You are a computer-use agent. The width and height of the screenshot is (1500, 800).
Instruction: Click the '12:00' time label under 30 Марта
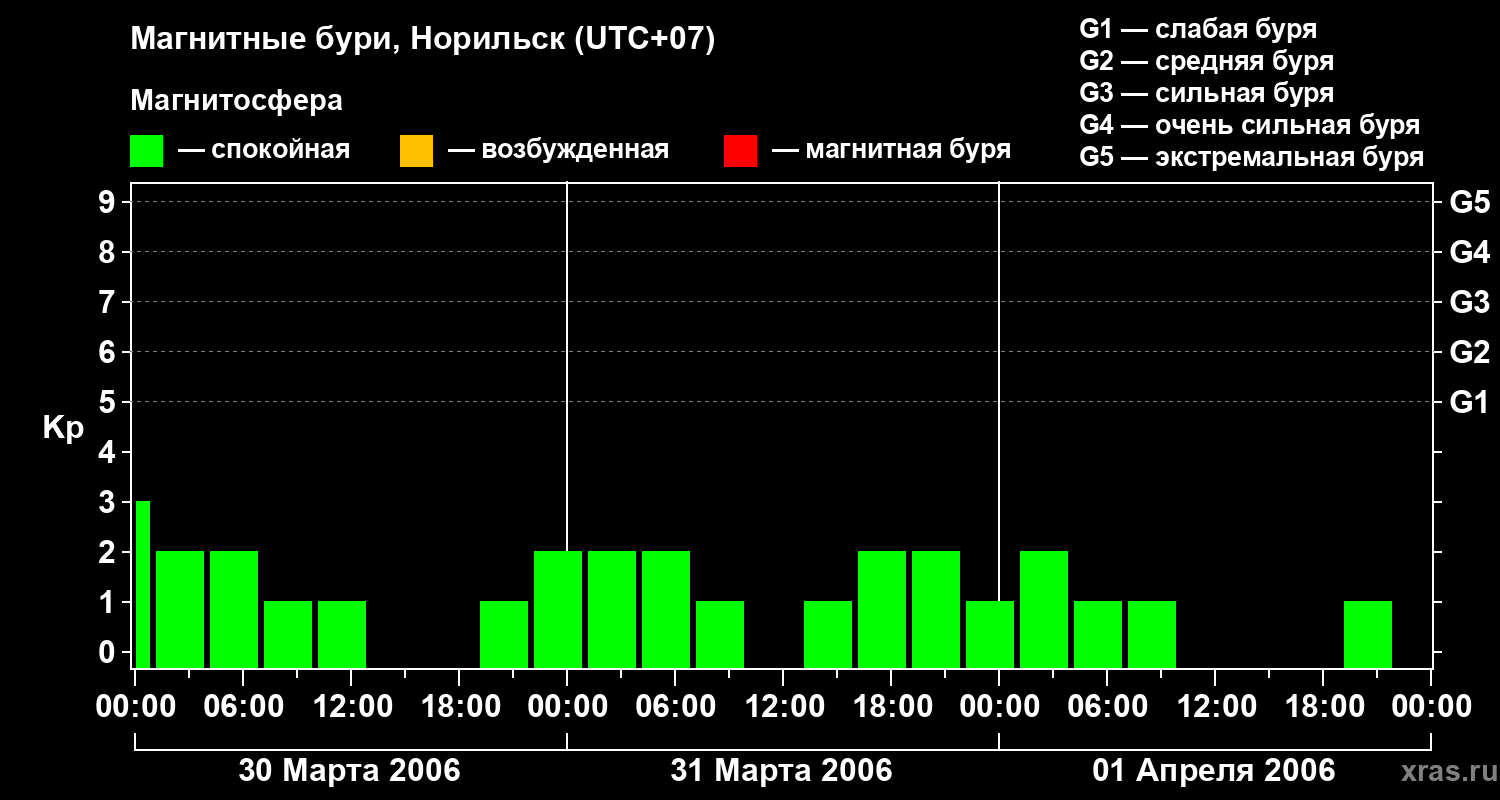pos(352,708)
